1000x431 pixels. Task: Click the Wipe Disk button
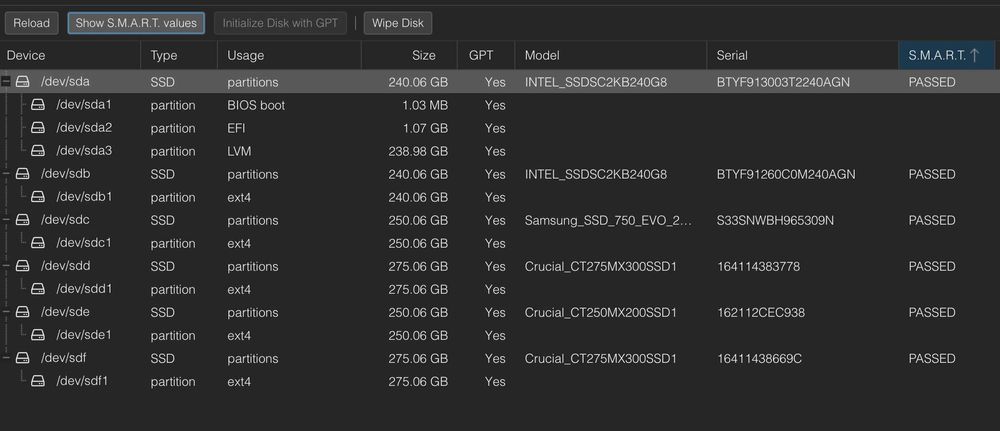pyautogui.click(x=398, y=23)
